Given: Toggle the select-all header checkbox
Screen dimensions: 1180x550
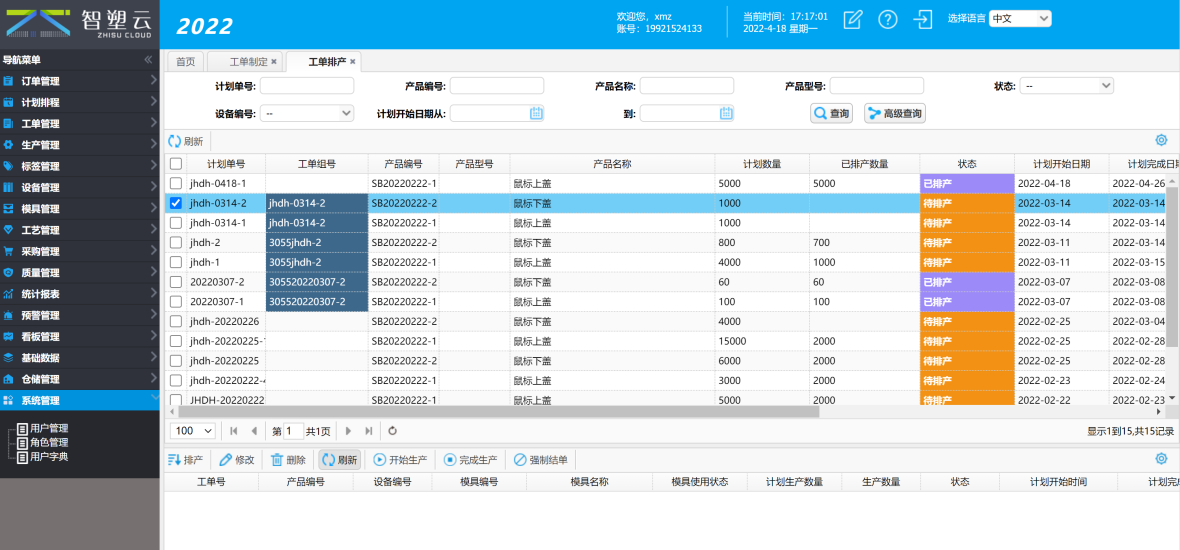Looking at the screenshot, I should click(175, 164).
